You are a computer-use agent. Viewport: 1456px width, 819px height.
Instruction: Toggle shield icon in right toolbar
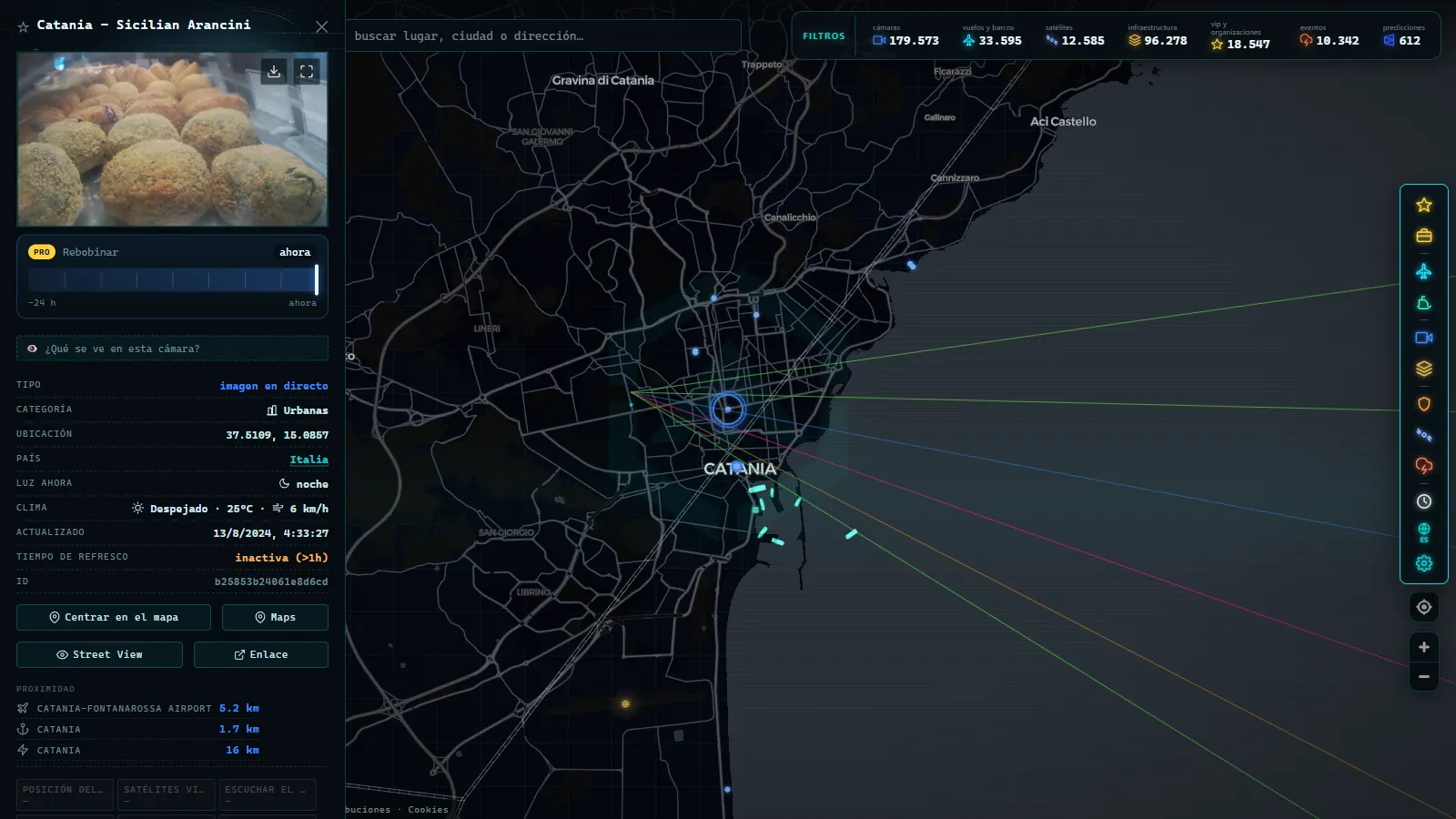click(x=1424, y=404)
